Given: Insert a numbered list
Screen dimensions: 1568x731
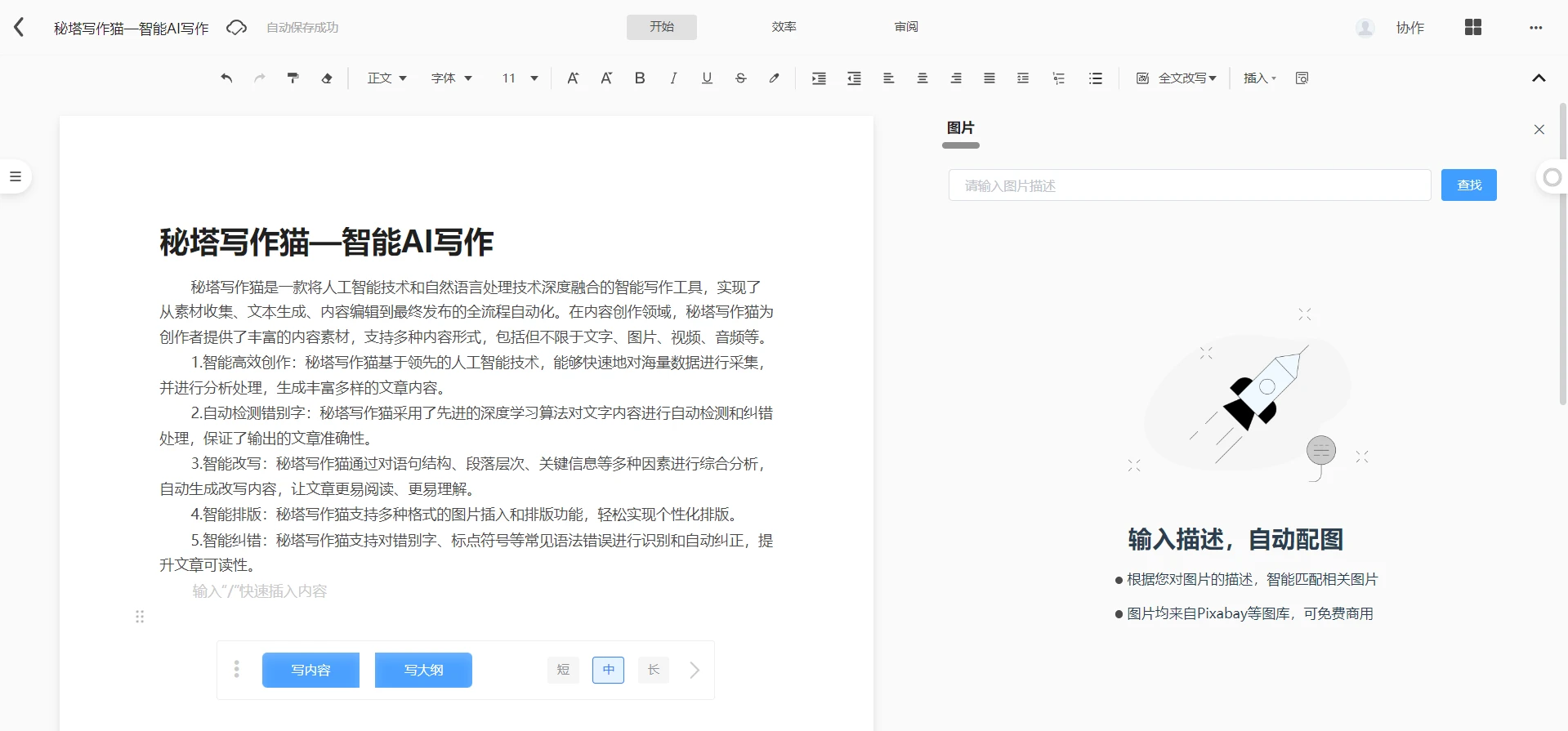Looking at the screenshot, I should tap(1059, 78).
